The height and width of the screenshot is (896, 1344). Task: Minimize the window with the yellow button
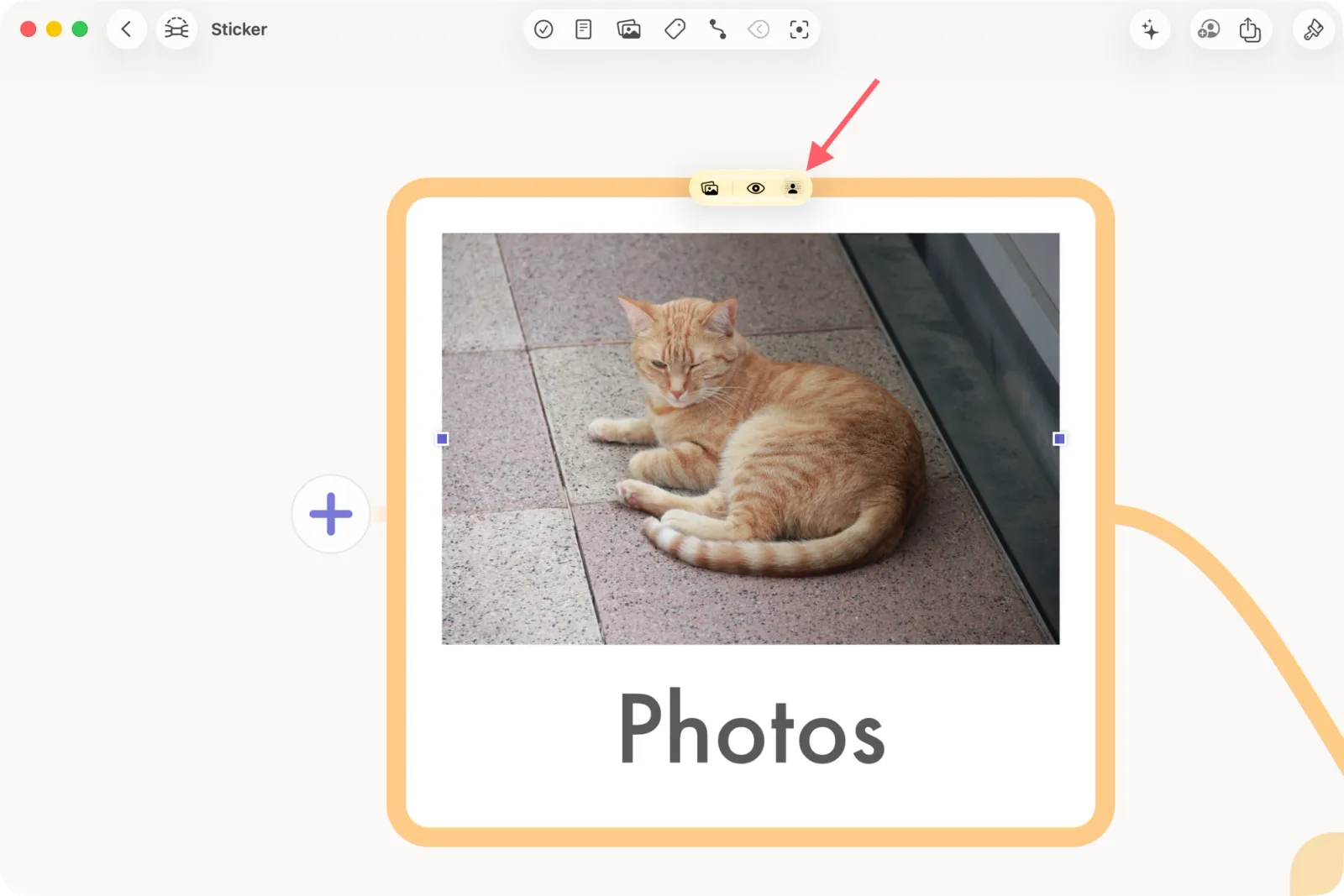click(54, 29)
